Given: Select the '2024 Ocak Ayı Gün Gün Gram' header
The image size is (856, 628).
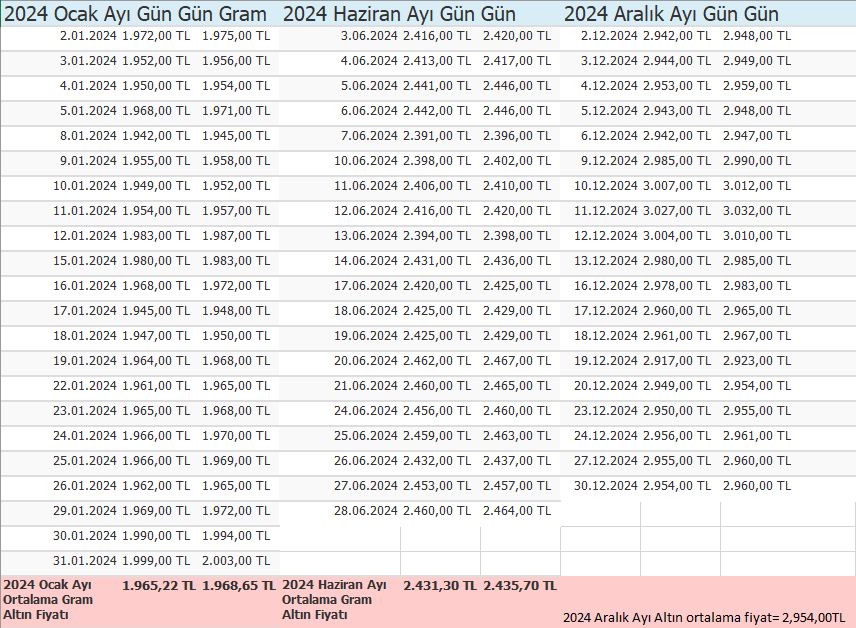Looking at the screenshot, I should tap(135, 14).
